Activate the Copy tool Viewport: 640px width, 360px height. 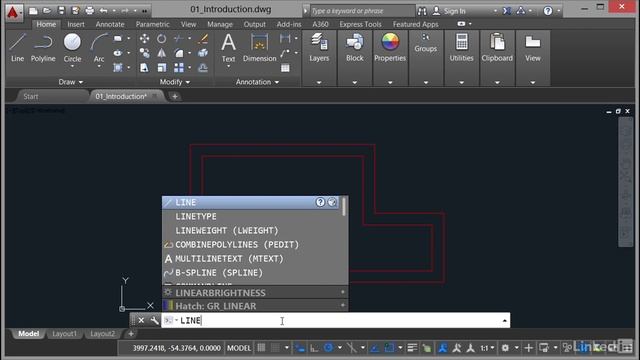(x=144, y=53)
